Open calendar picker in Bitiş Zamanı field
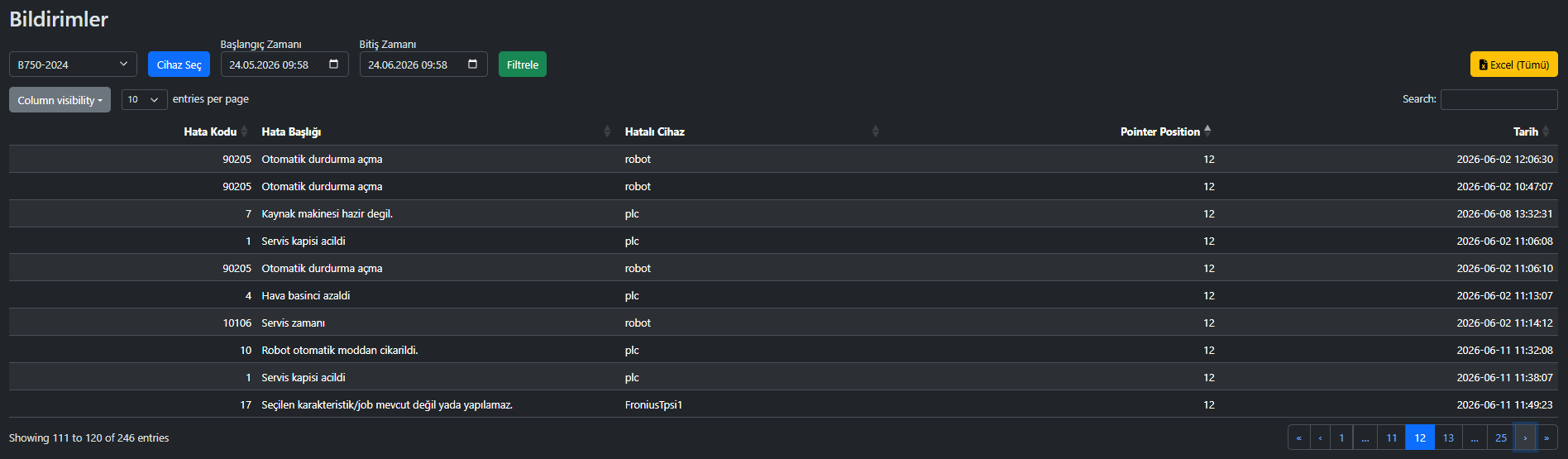The image size is (1568, 459). (x=472, y=64)
